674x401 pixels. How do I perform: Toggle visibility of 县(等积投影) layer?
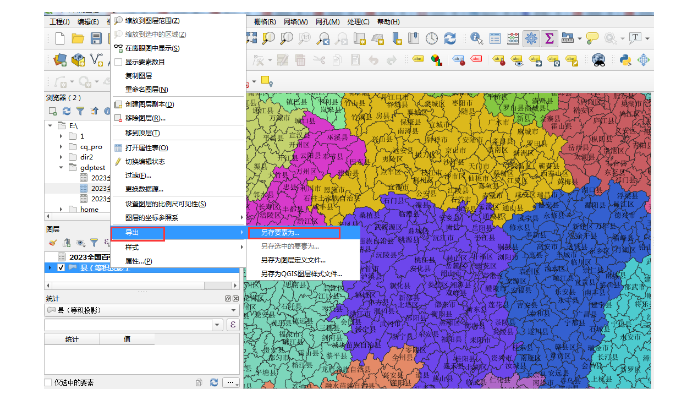click(61, 268)
